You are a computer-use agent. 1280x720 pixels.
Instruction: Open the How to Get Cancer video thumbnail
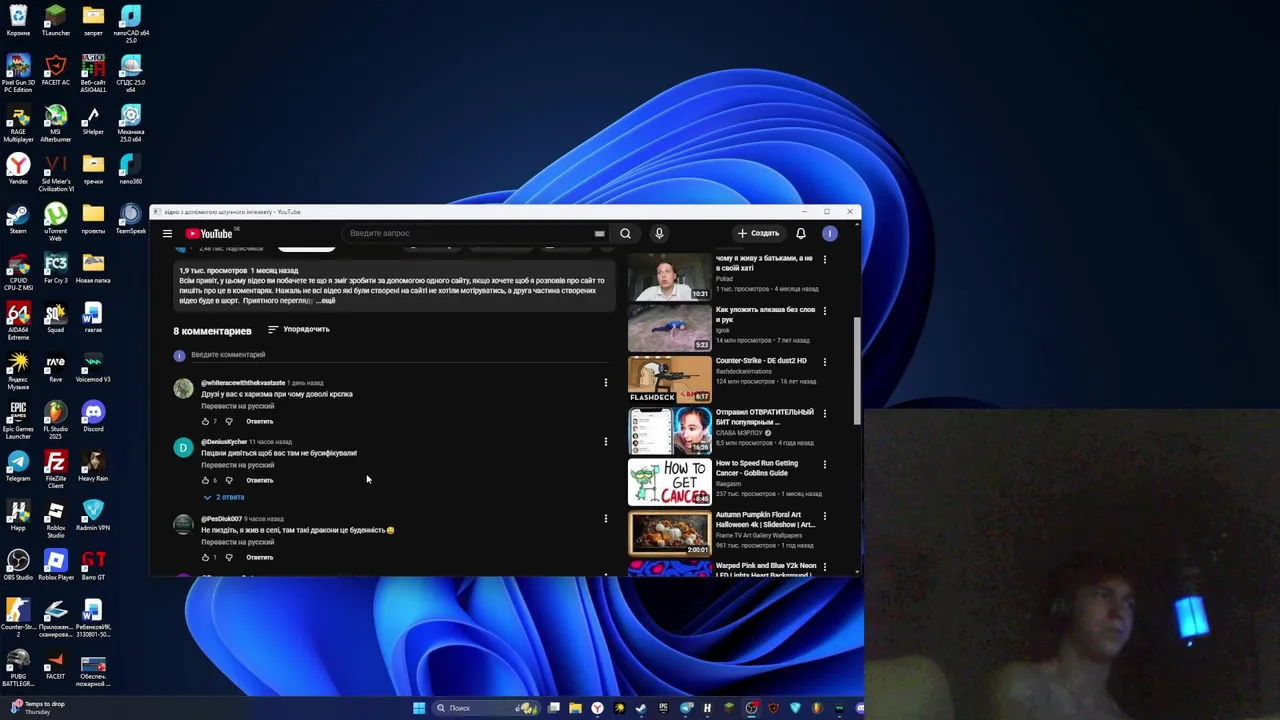point(670,481)
